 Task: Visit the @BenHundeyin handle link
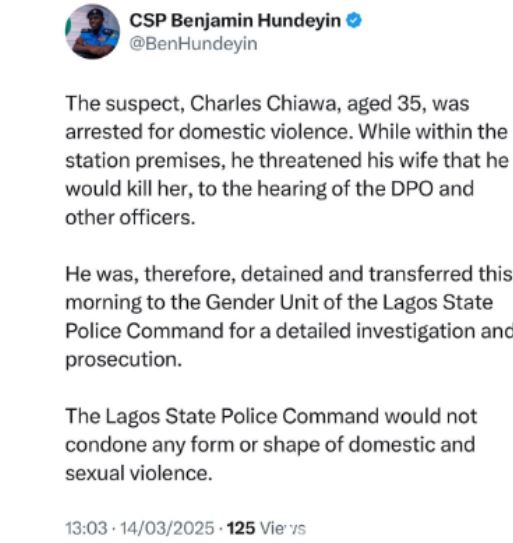tap(193, 44)
